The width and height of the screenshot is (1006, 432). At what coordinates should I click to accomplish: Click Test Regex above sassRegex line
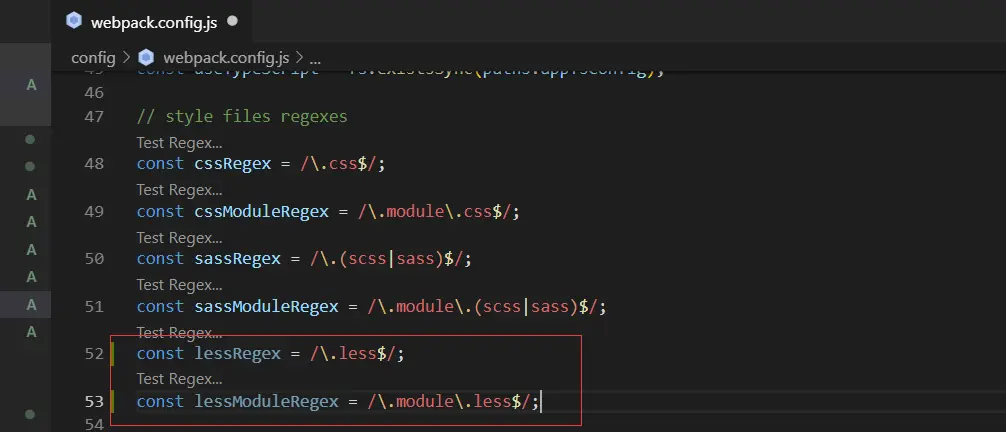coord(180,238)
